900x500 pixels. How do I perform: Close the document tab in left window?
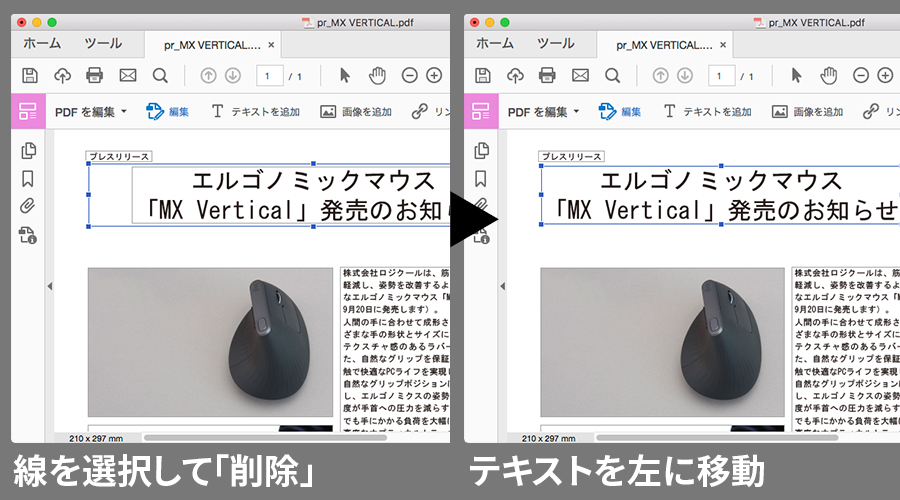point(271,45)
